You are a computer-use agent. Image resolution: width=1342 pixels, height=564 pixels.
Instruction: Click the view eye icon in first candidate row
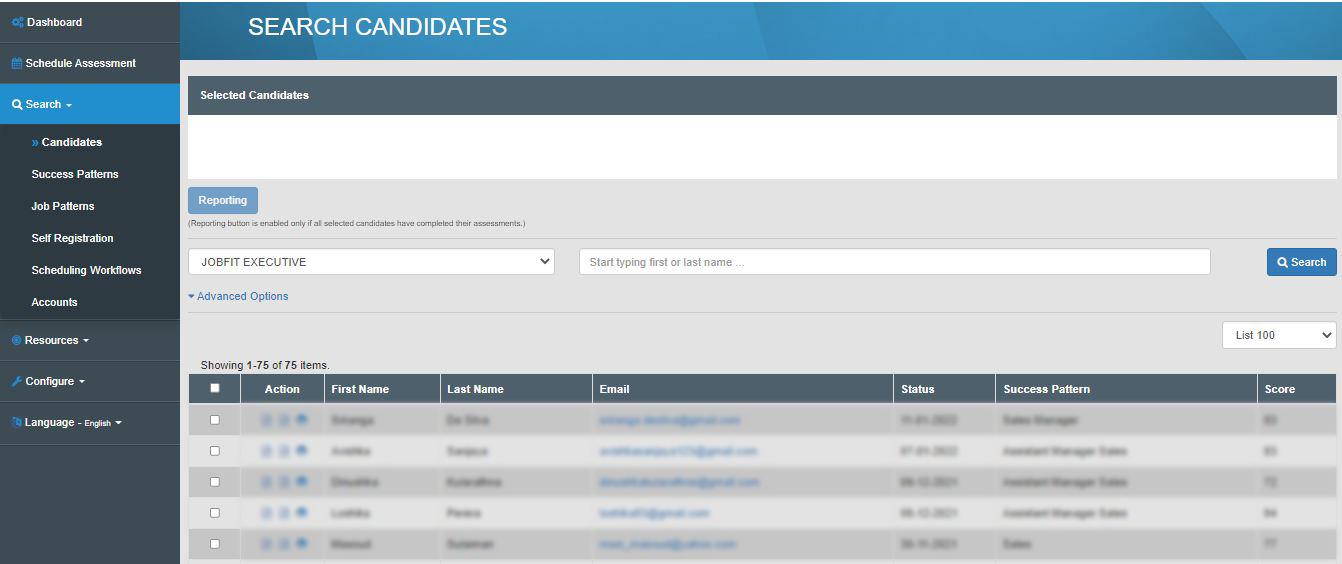(302, 420)
